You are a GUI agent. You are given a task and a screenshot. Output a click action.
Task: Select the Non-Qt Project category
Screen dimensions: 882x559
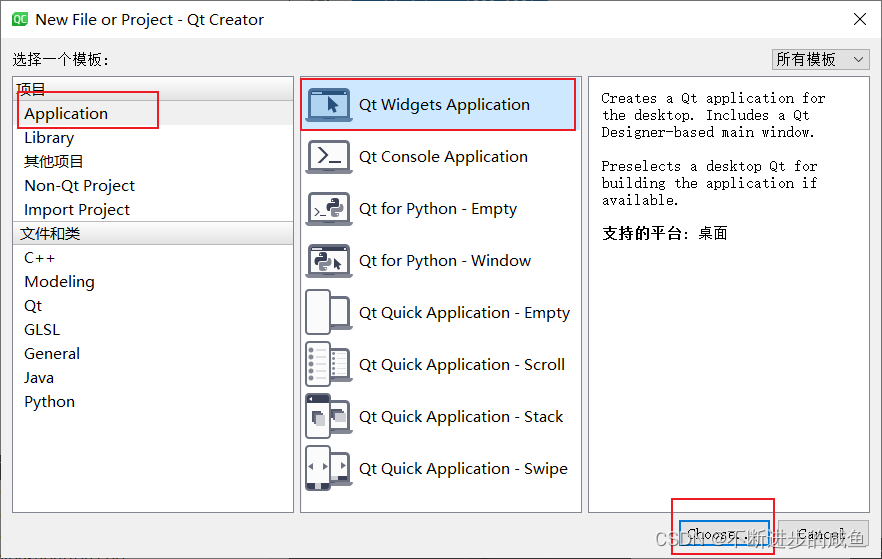[153, 186]
